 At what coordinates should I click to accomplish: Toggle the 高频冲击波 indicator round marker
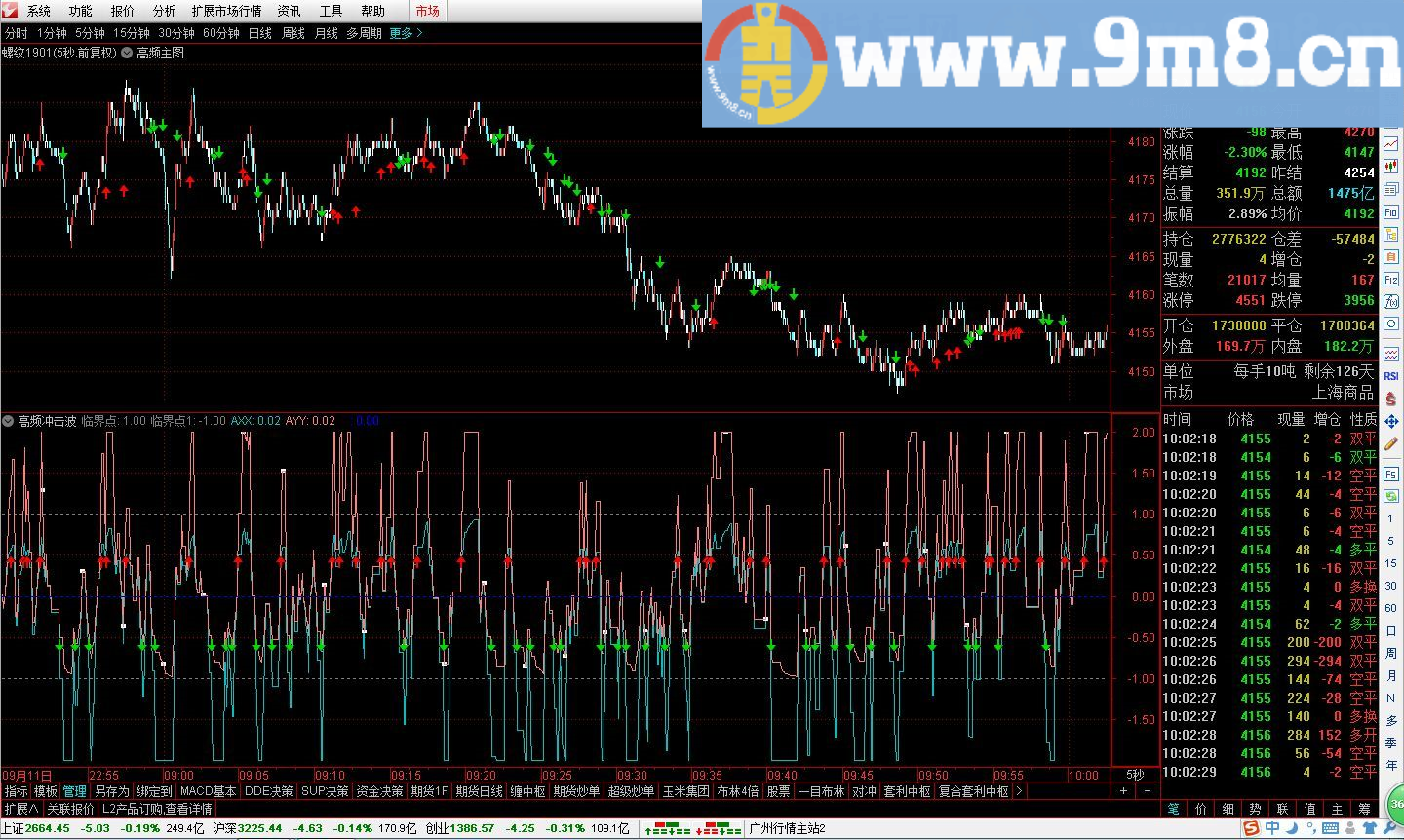click(8, 421)
